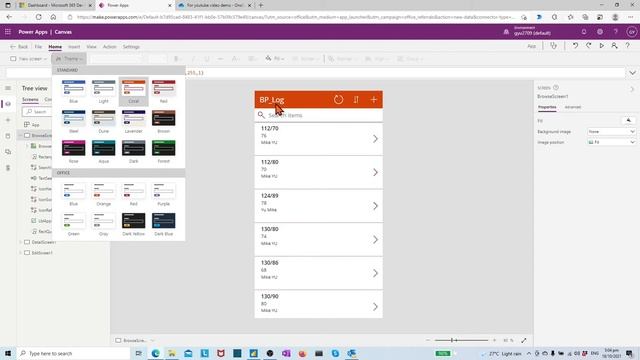Open the Background image dropdown
640x360 pixels.
tap(611, 131)
